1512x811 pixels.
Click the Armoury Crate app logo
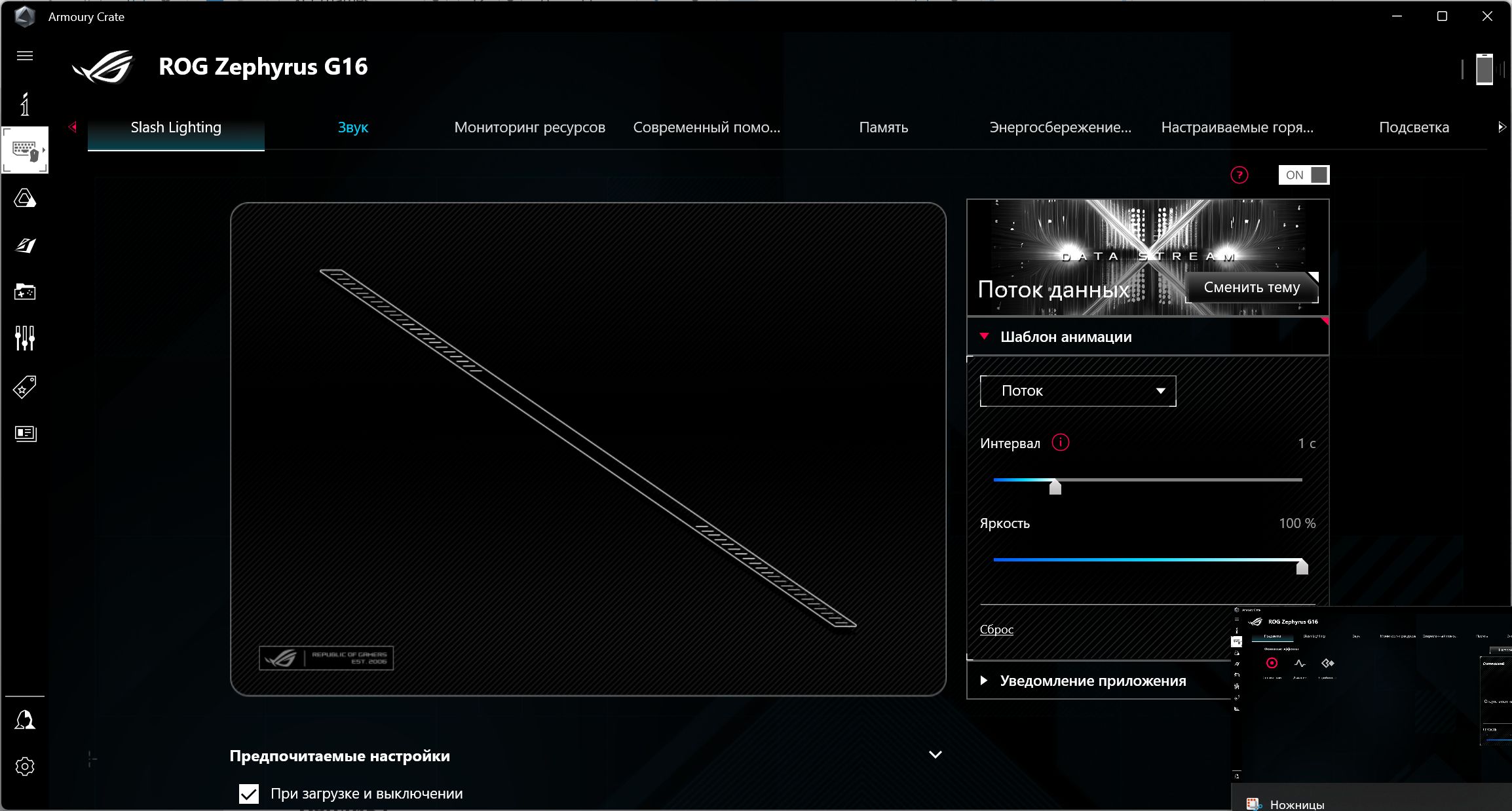(x=25, y=16)
